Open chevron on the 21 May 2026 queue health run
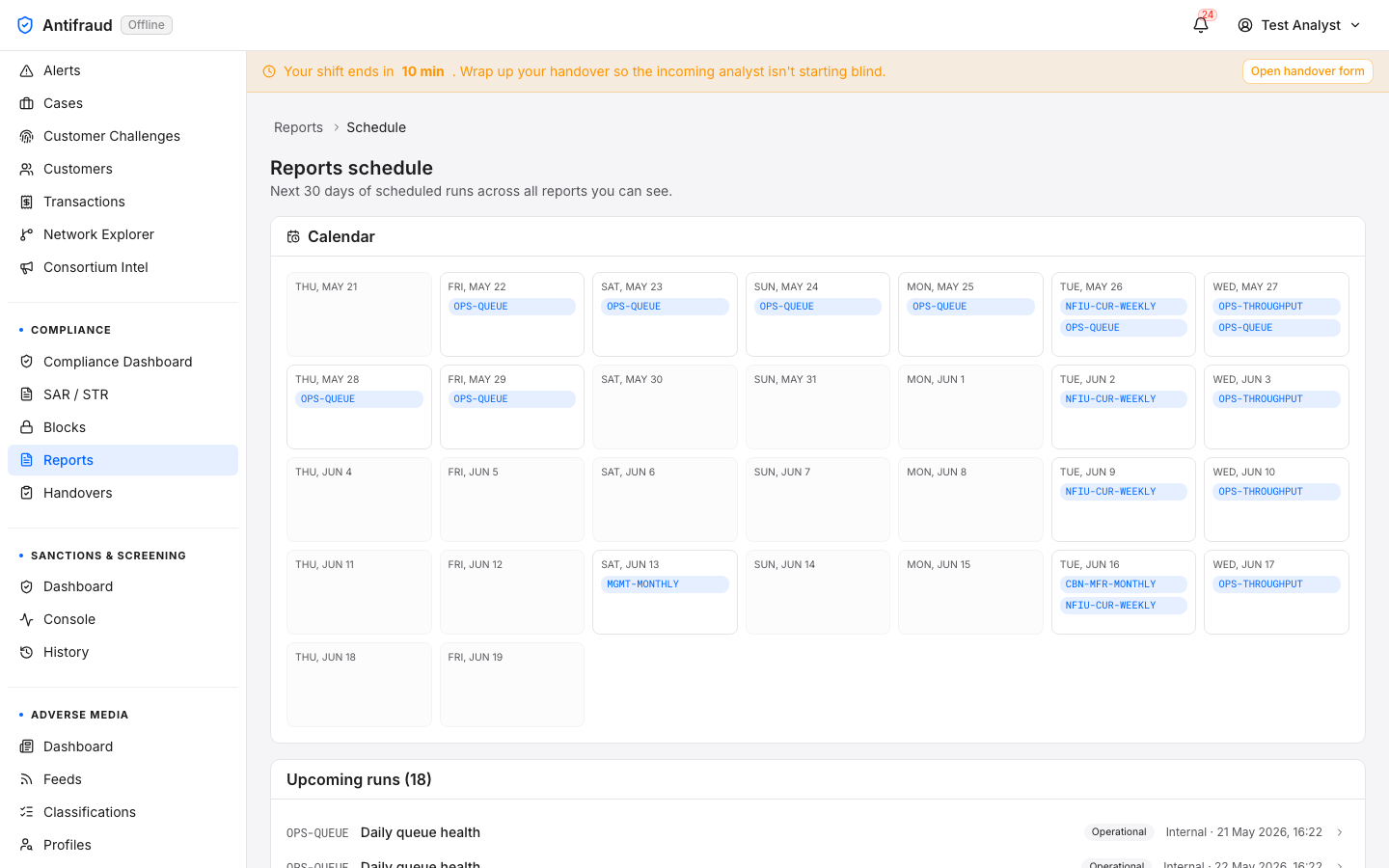 pyautogui.click(x=1340, y=832)
